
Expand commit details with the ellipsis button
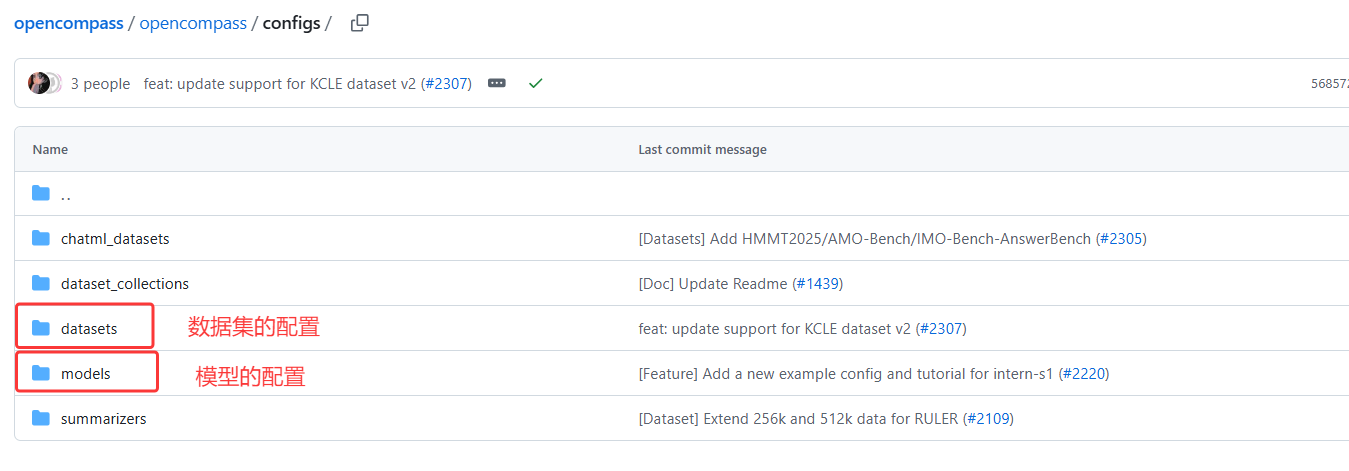497,83
